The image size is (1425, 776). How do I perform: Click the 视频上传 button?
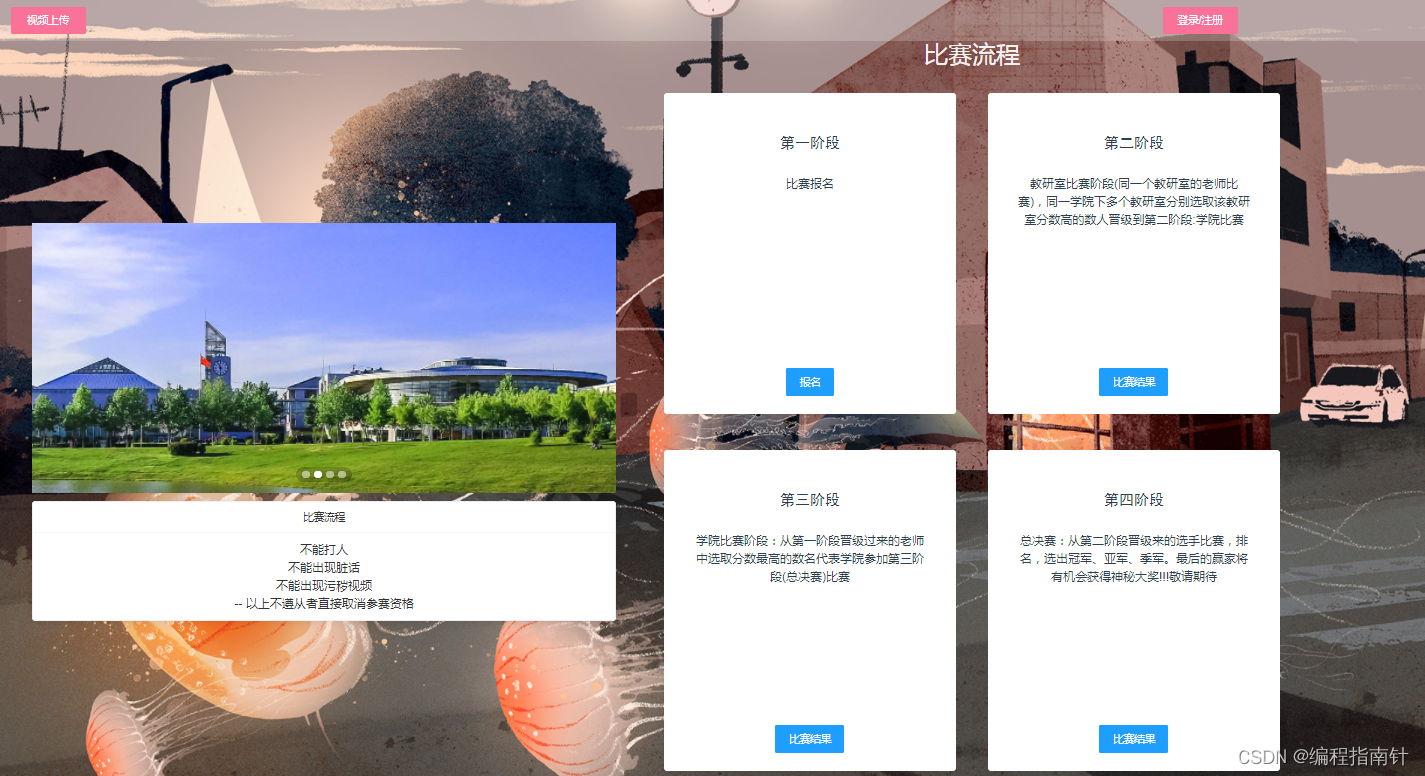pyautogui.click(x=48, y=20)
